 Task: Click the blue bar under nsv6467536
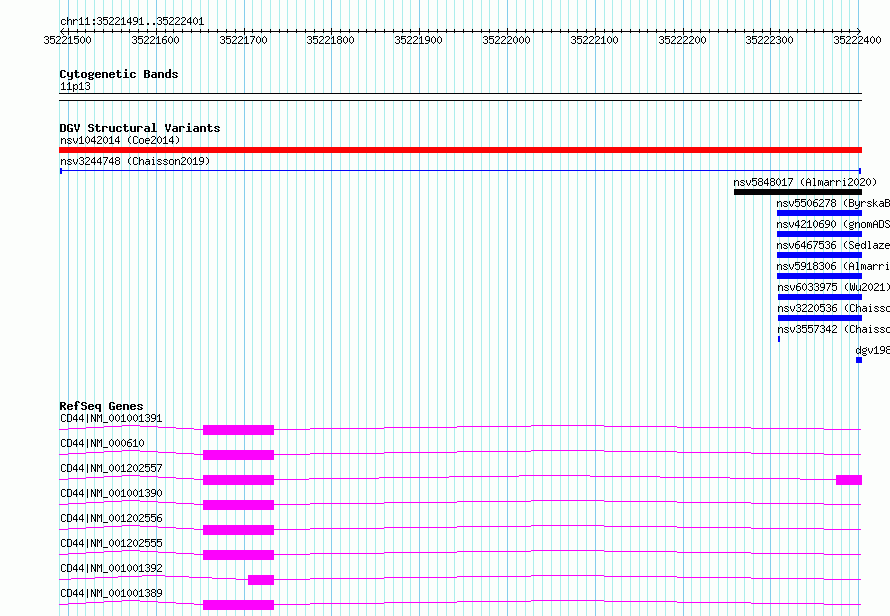point(820,255)
